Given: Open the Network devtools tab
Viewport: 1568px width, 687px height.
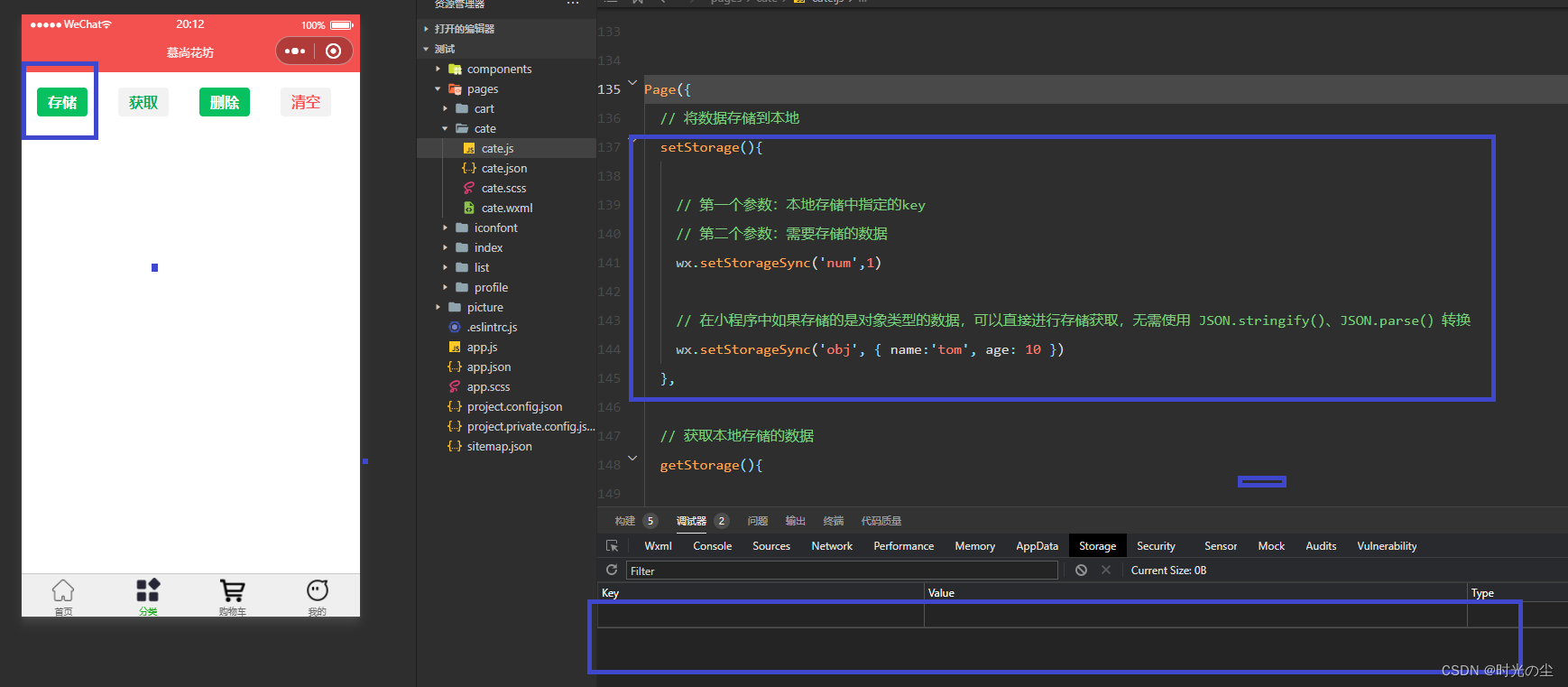Looking at the screenshot, I should point(832,546).
